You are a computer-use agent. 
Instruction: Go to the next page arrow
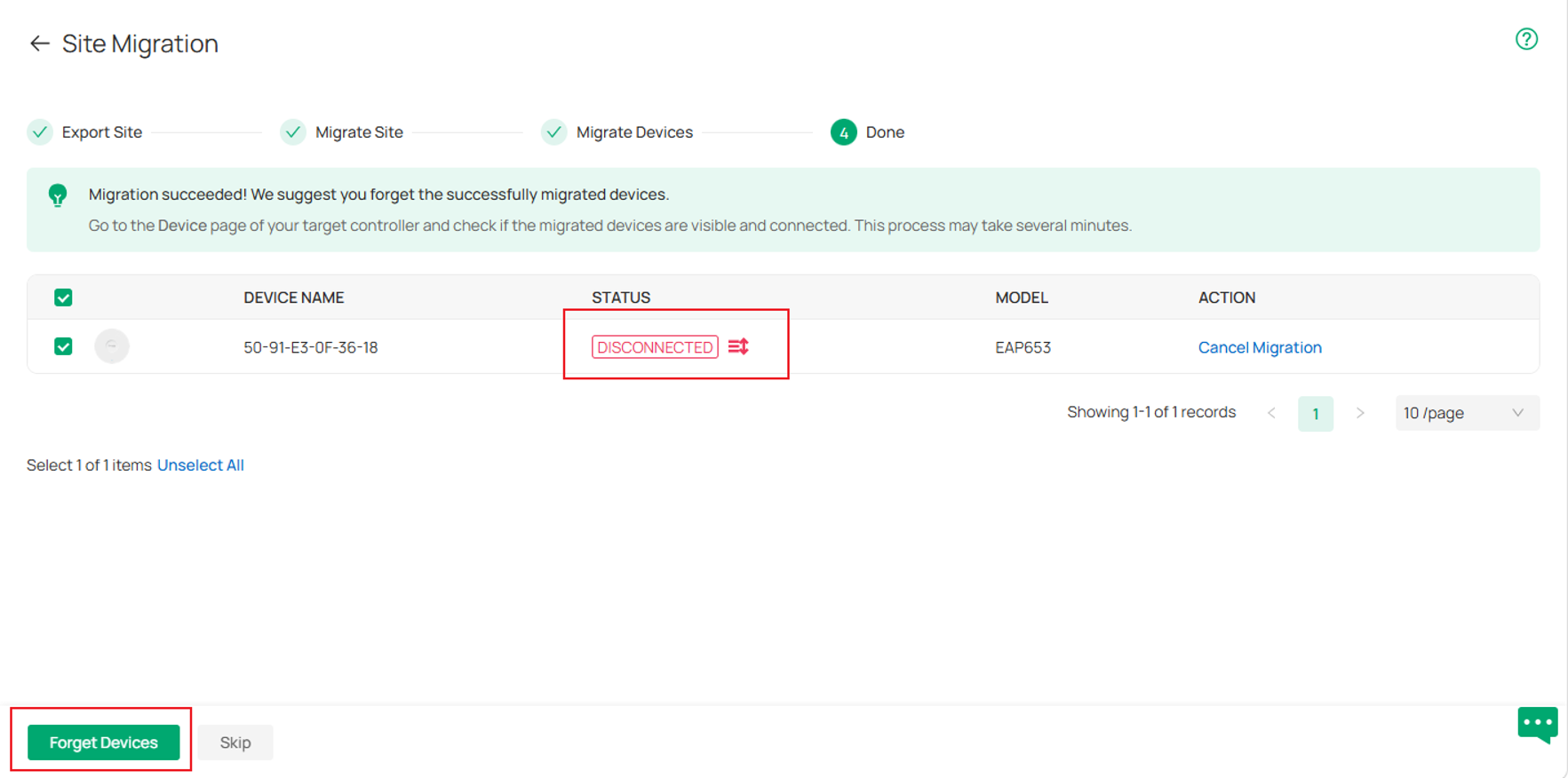(x=1360, y=413)
